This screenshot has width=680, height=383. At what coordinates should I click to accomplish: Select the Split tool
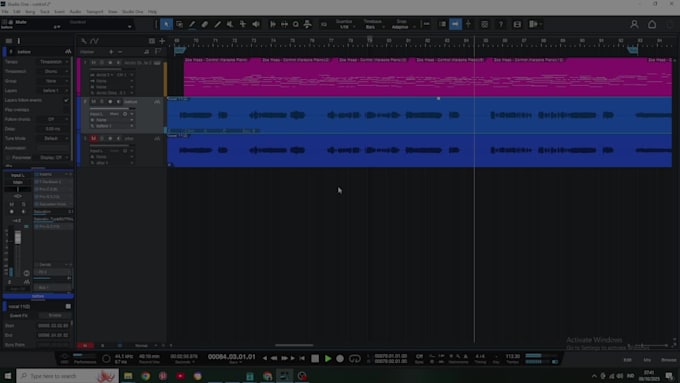point(217,24)
